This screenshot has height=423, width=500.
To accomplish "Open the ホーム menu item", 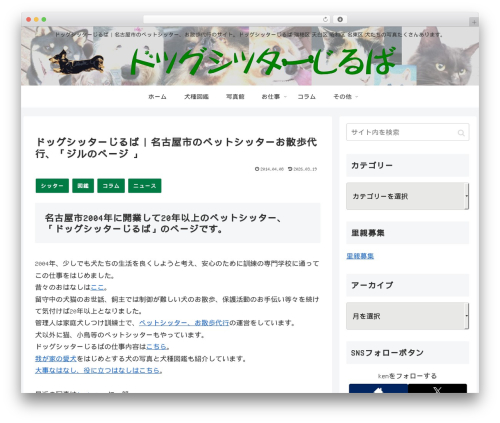I will [157, 97].
